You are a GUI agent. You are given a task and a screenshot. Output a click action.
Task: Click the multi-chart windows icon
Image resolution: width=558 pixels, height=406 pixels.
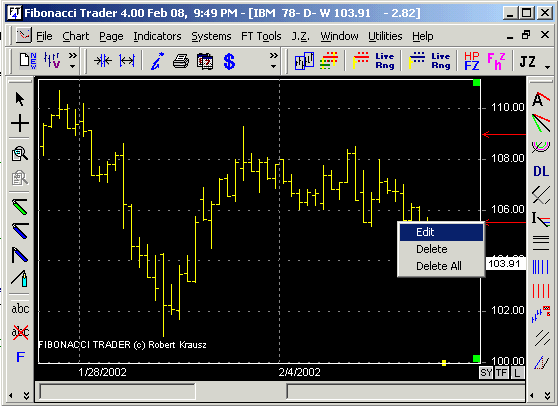(x=304, y=61)
